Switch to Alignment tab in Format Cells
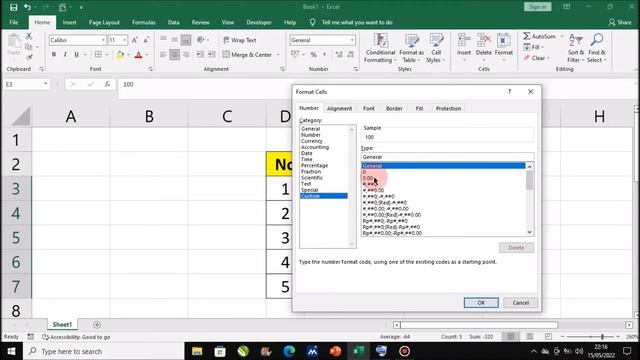This screenshot has height=360, width=640. (x=339, y=108)
